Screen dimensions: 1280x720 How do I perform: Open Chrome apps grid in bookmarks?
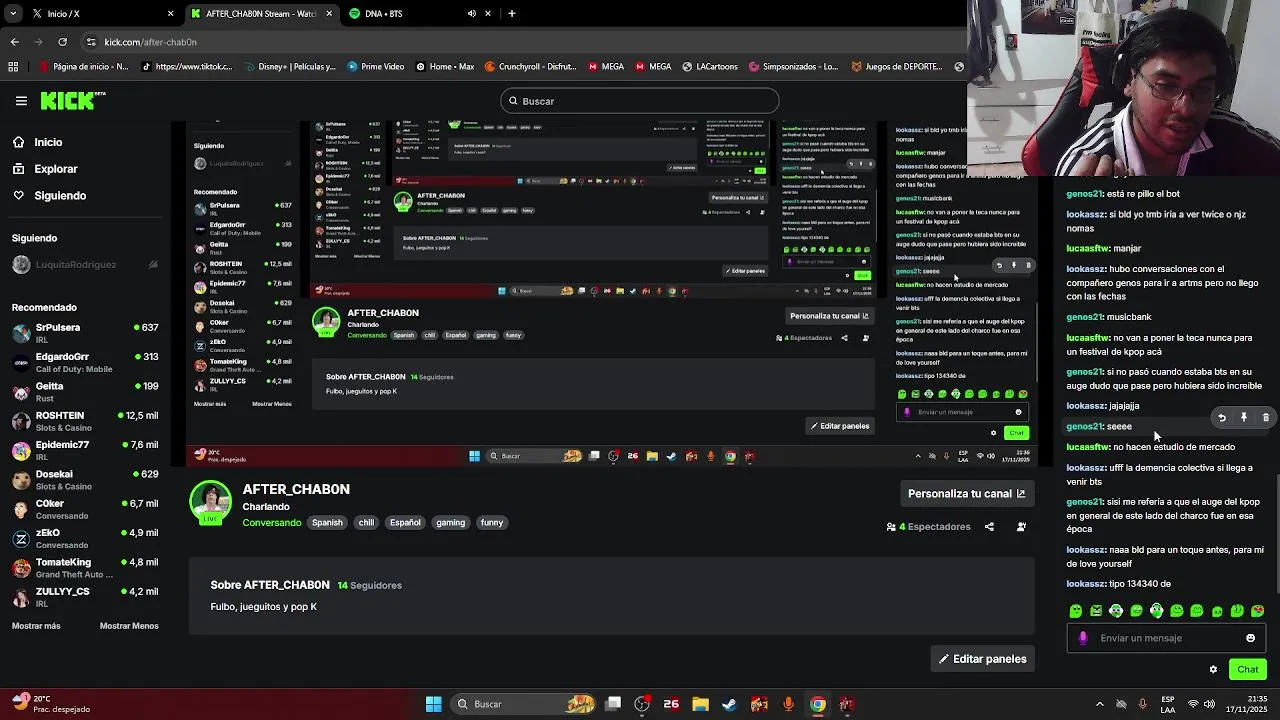[x=13, y=67]
